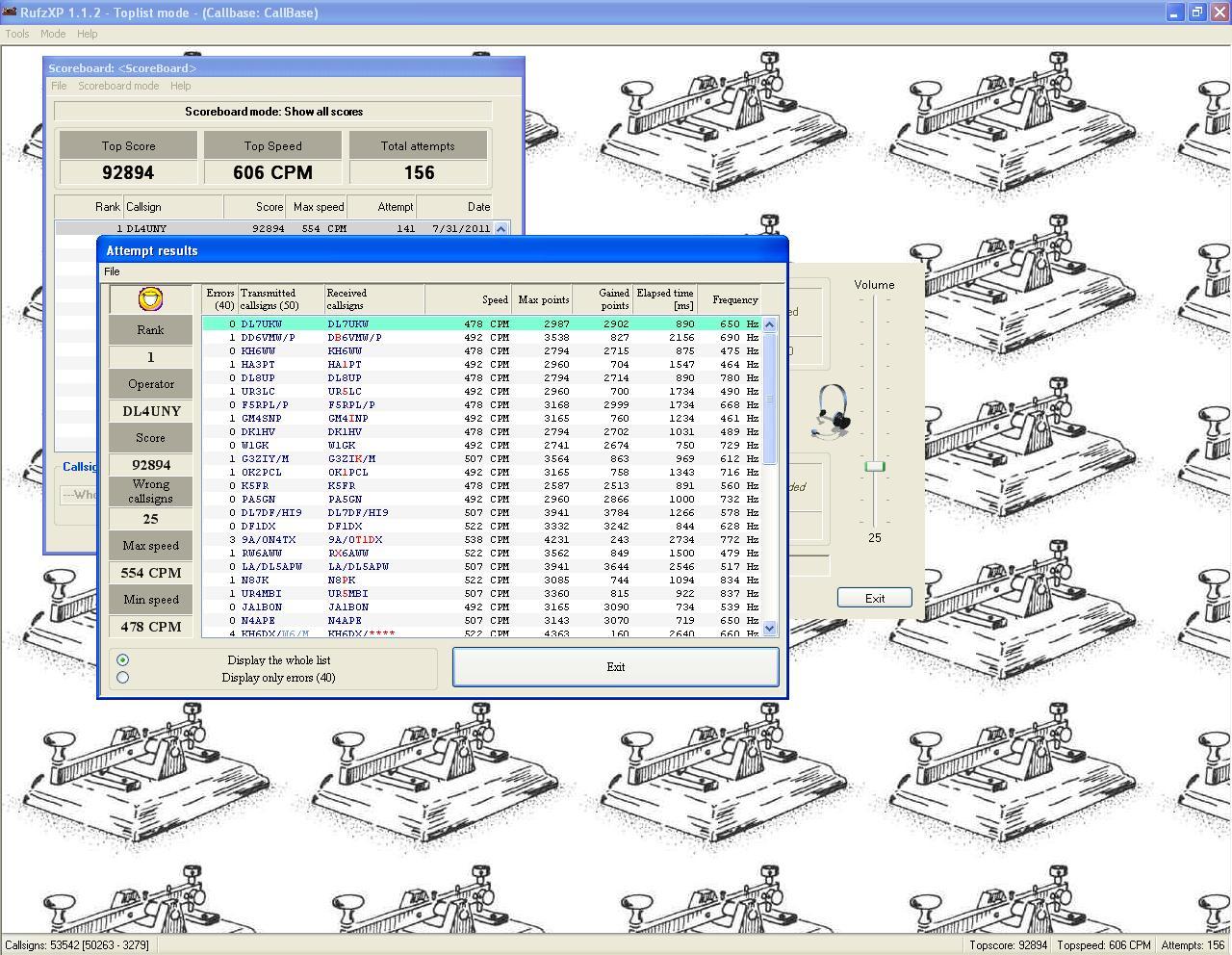Click Exit button in Attempt results
This screenshot has height=955, width=1232.
tap(615, 667)
